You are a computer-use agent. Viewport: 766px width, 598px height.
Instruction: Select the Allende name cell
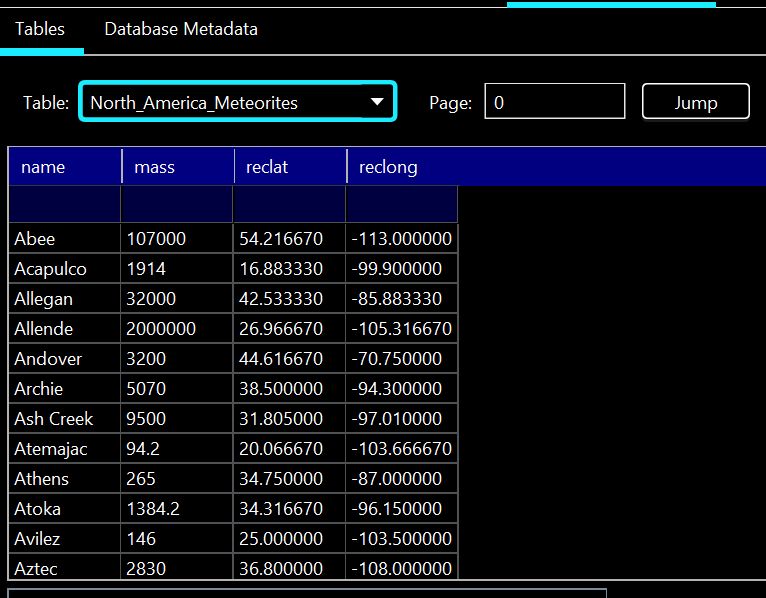coord(64,328)
